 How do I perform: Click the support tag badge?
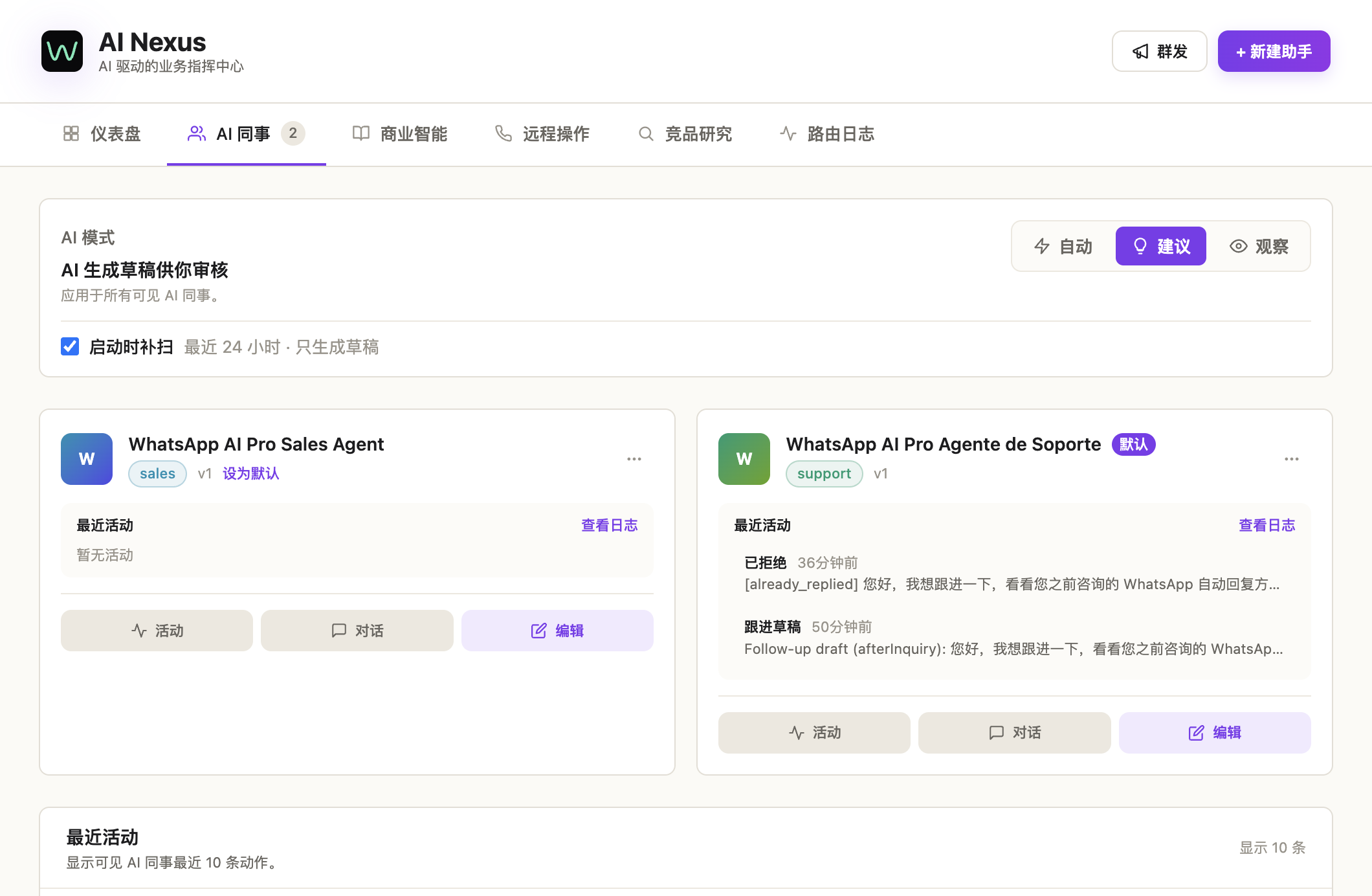pos(824,473)
